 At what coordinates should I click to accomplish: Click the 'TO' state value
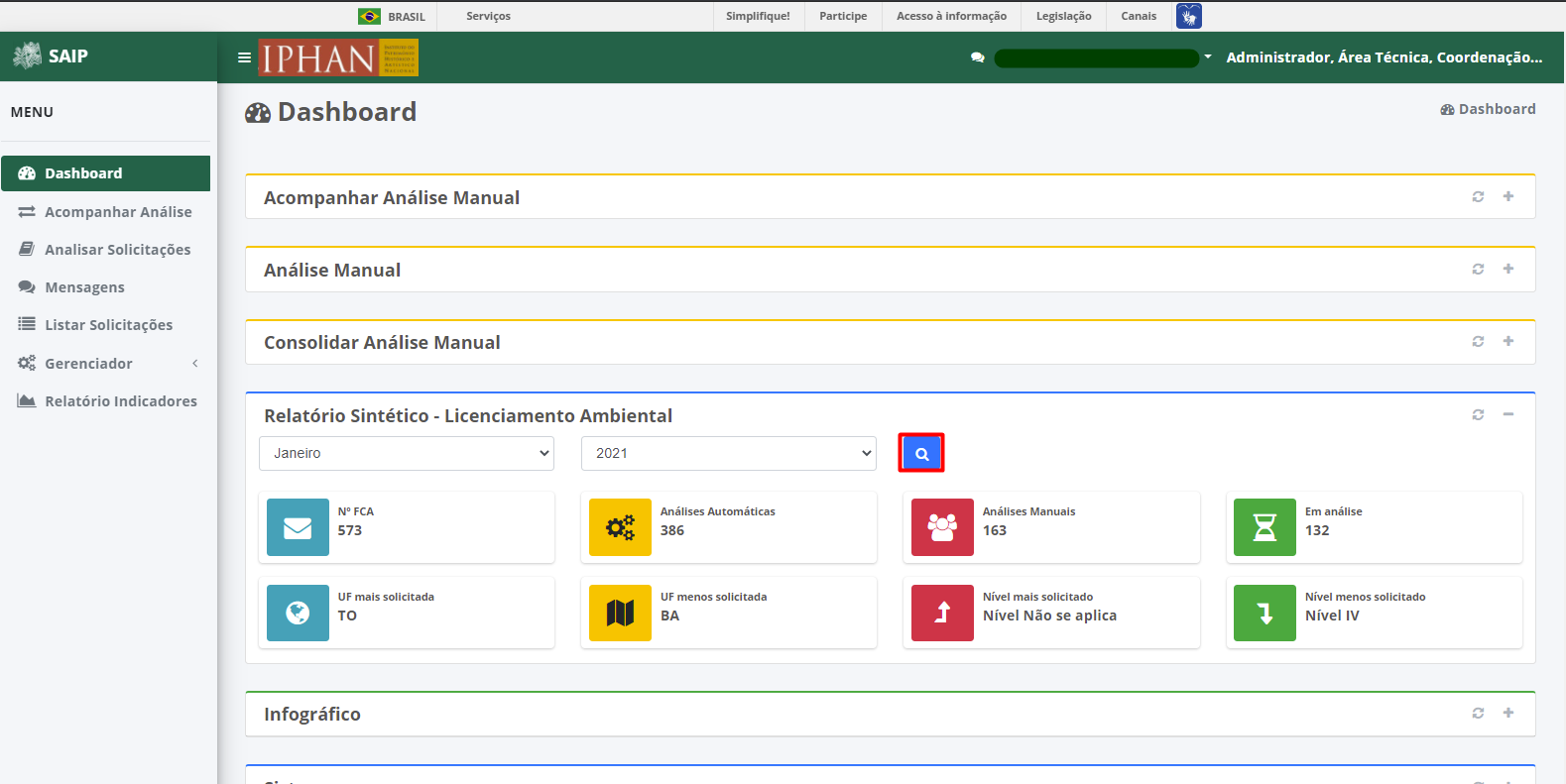(x=347, y=616)
